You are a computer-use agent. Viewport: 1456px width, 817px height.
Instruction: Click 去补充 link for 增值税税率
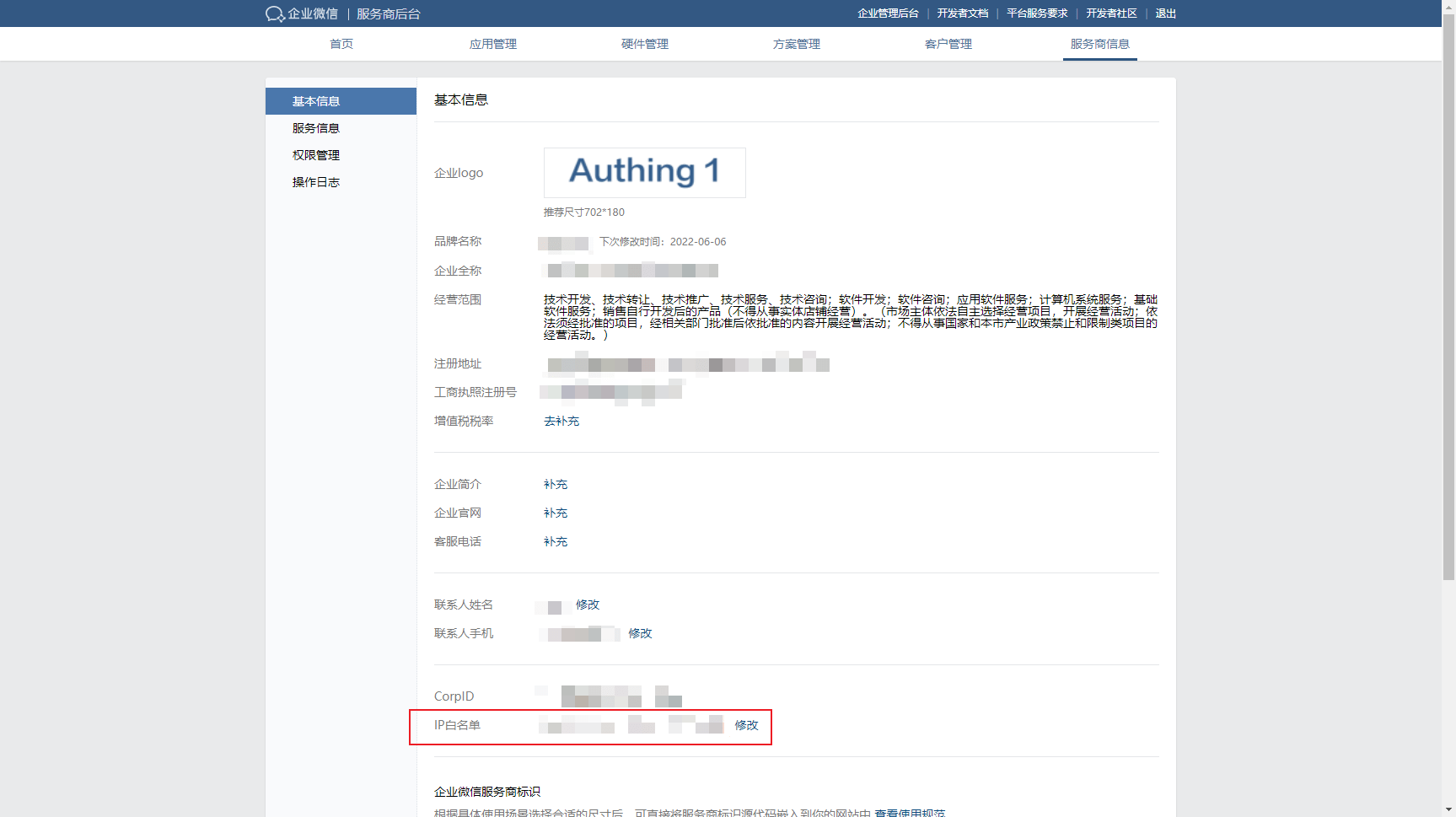tap(561, 421)
